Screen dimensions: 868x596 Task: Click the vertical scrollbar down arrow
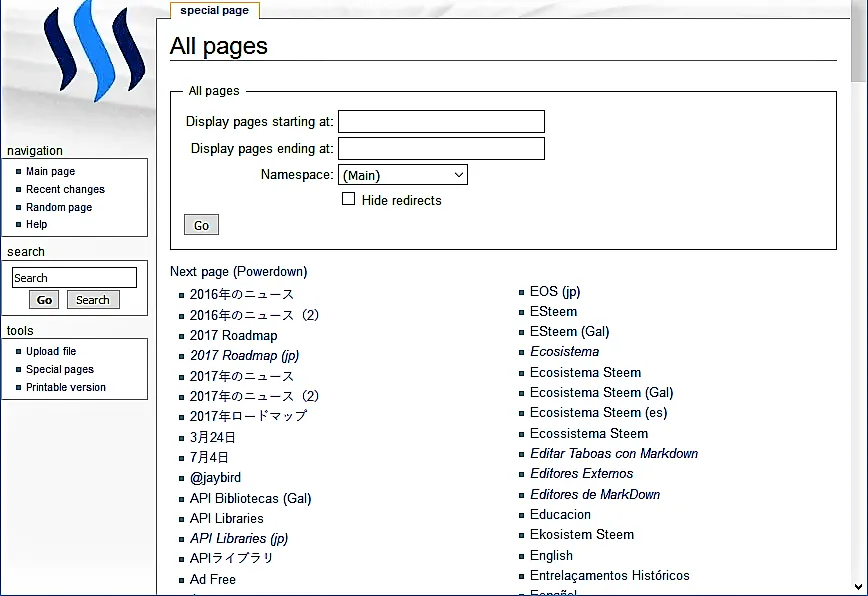(x=859, y=587)
